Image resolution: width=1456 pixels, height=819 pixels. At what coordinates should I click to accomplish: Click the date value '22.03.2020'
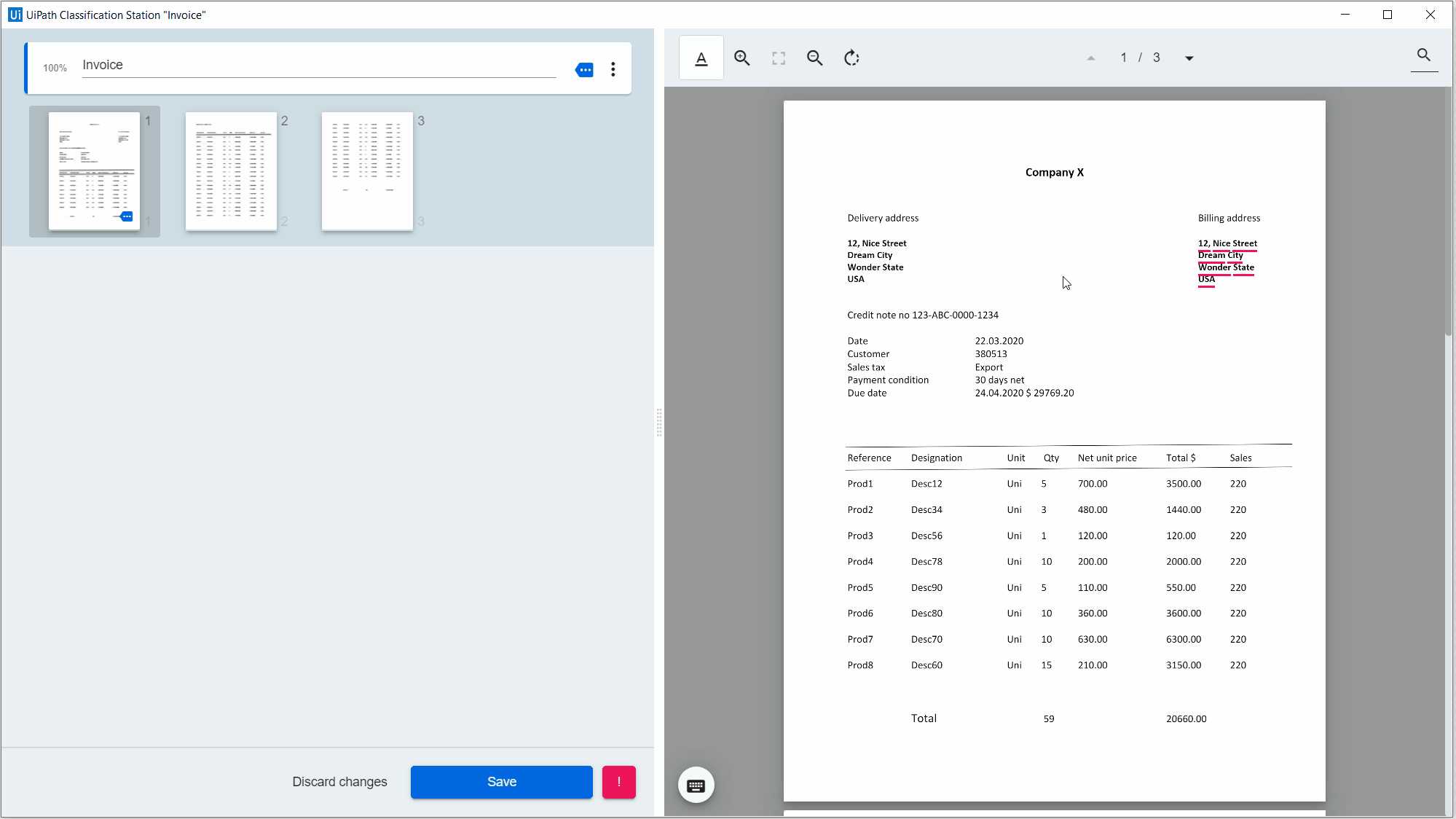click(x=999, y=341)
